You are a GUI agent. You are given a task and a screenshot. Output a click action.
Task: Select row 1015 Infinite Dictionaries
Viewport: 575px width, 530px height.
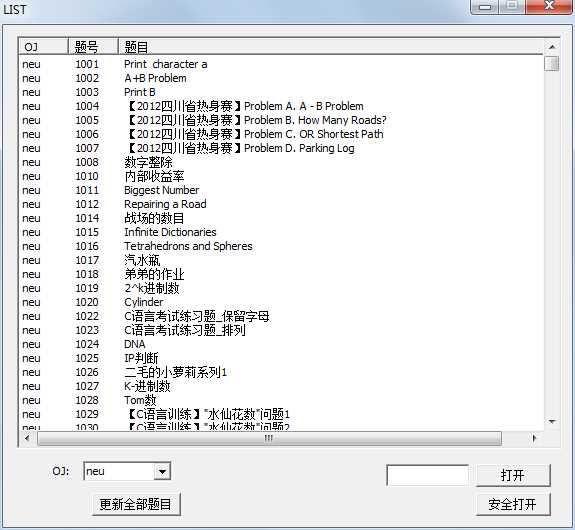coord(281,232)
